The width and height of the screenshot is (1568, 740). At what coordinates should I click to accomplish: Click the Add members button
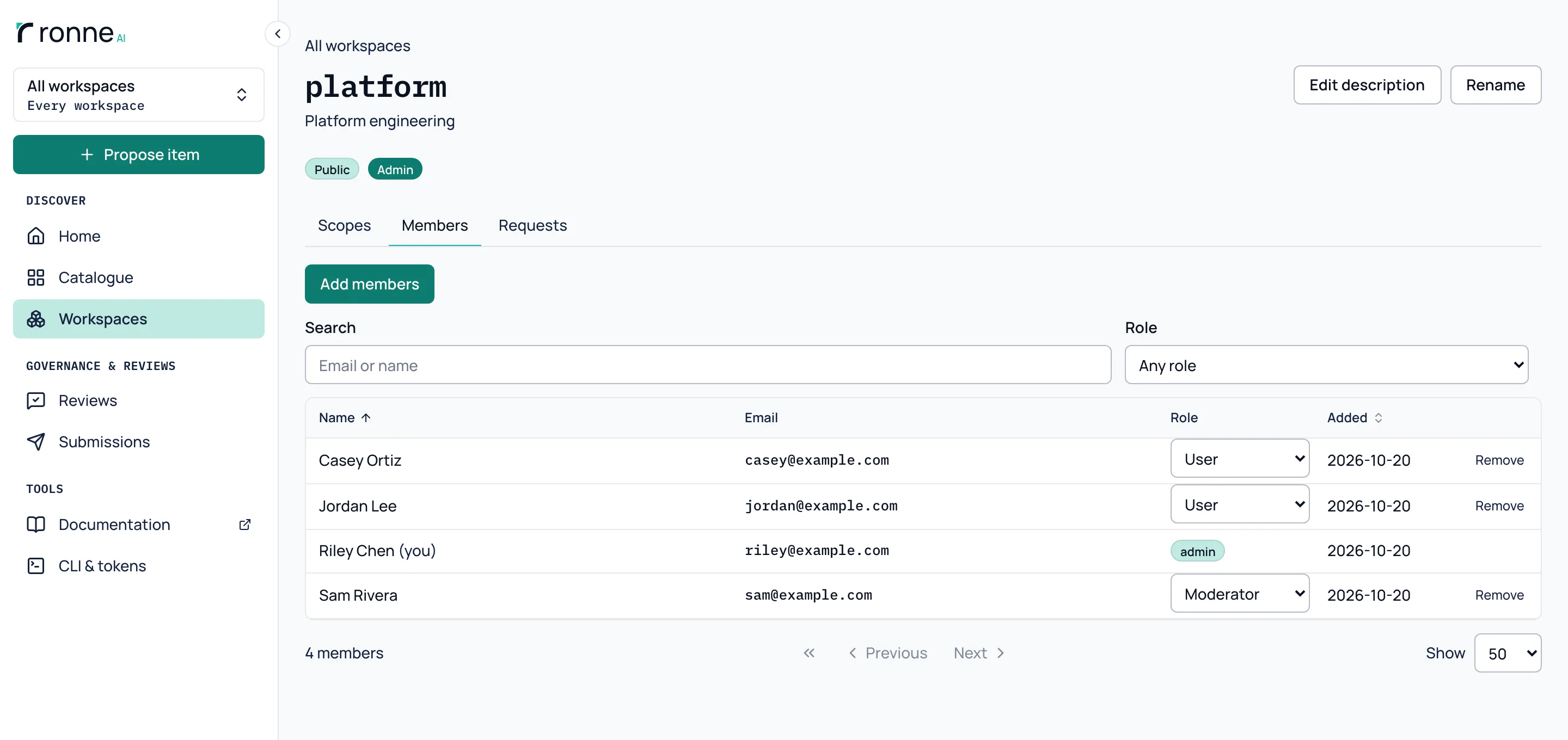click(370, 284)
